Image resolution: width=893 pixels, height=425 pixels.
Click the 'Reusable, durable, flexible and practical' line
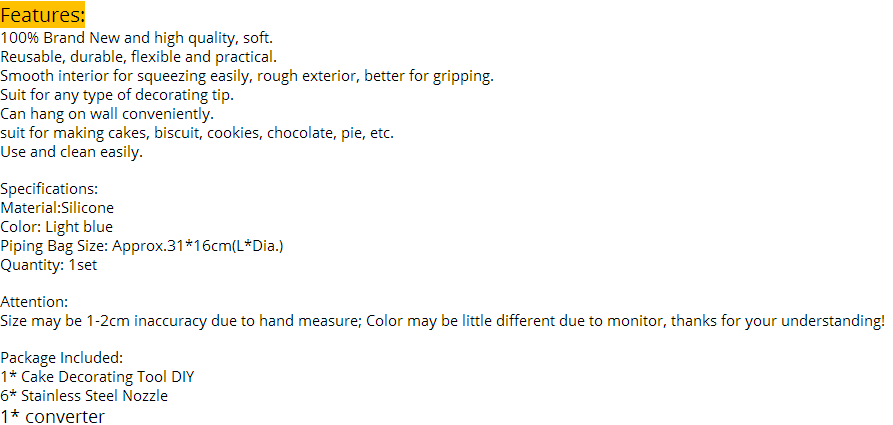[138, 57]
